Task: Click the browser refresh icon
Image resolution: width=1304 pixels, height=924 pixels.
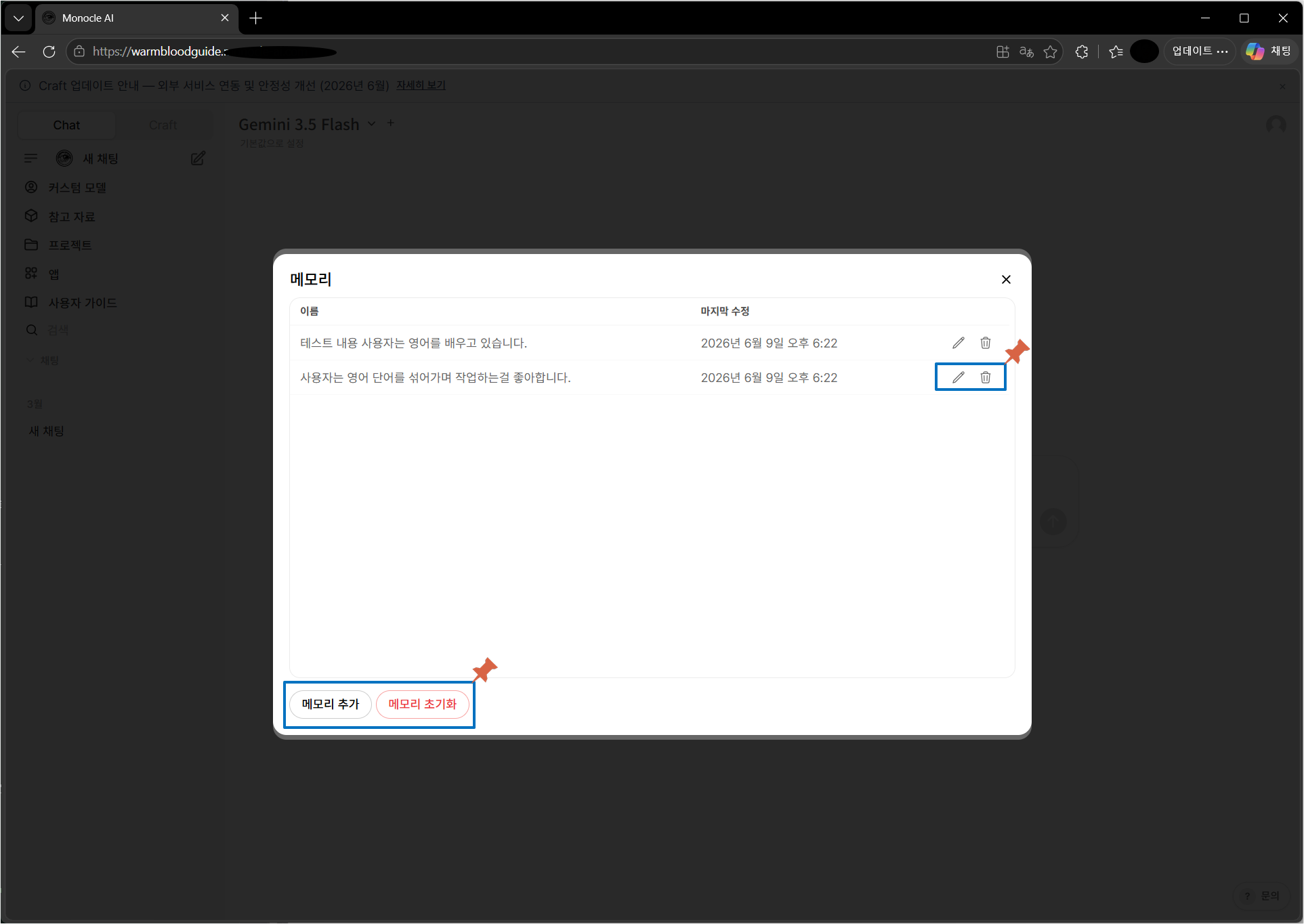Action: pos(49,51)
